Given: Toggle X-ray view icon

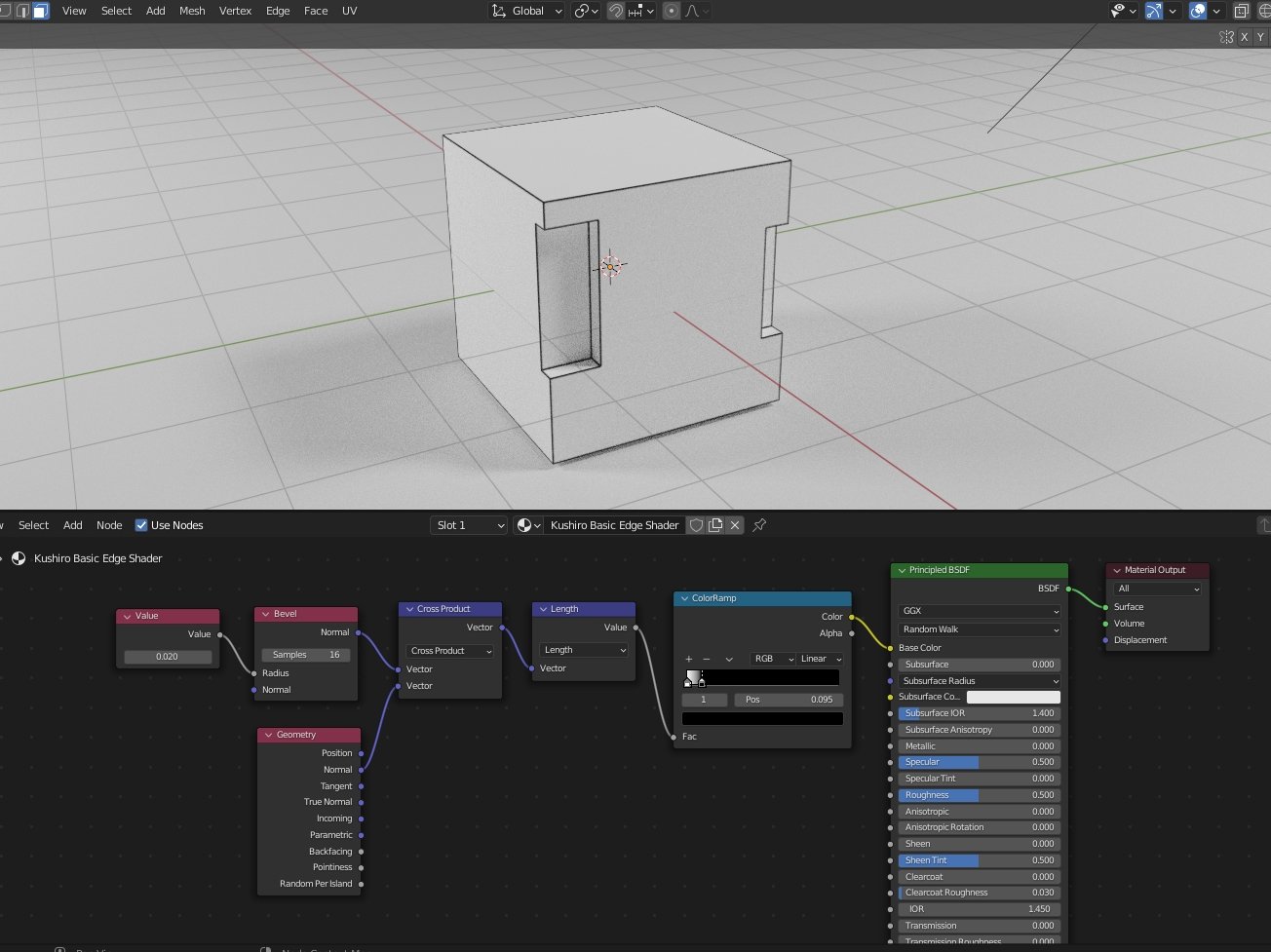Looking at the screenshot, I should click(x=1241, y=11).
